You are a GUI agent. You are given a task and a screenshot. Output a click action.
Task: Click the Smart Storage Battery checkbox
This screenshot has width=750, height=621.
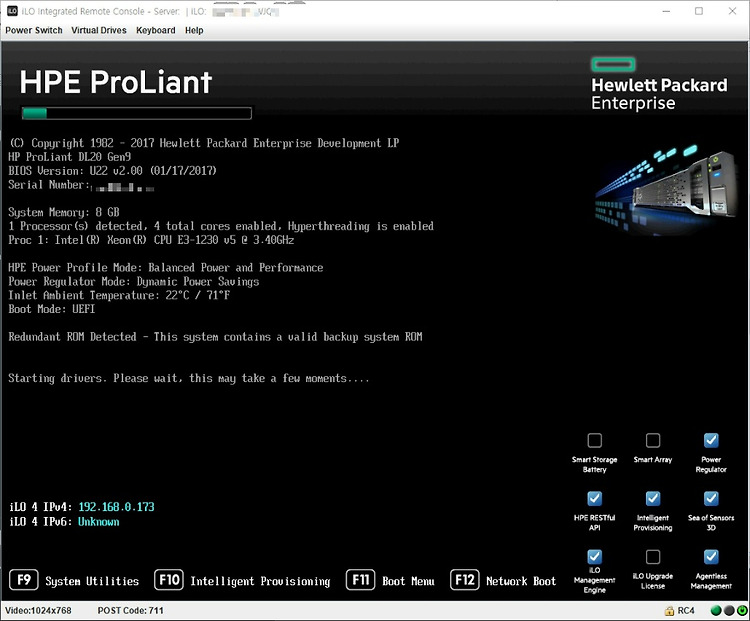595,440
